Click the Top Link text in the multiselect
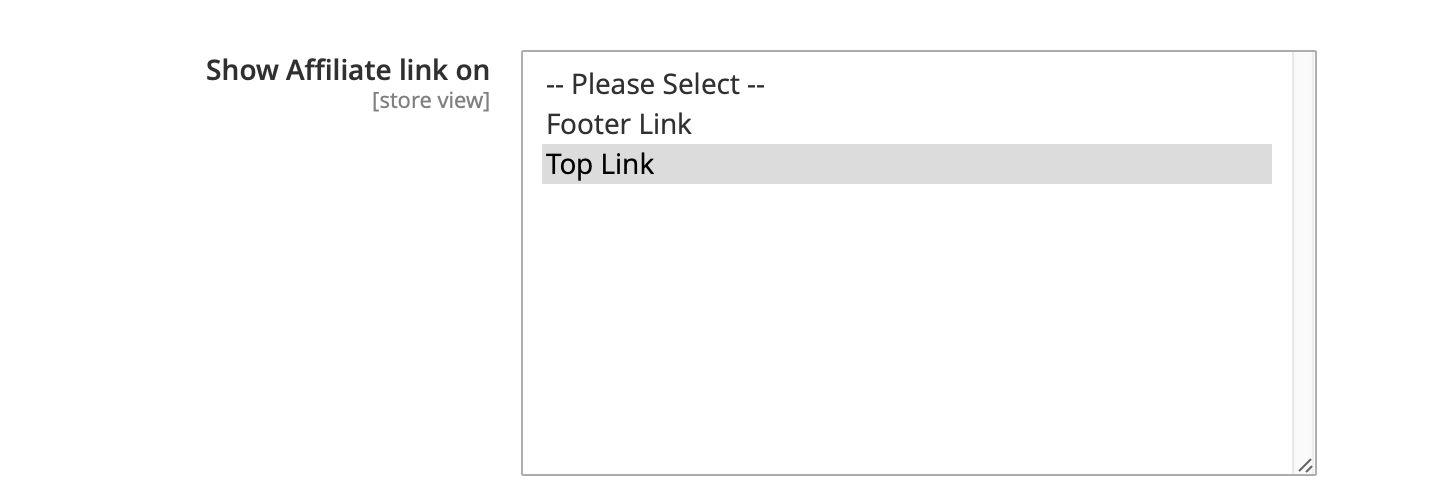The height and width of the screenshot is (502, 1450). [600, 164]
